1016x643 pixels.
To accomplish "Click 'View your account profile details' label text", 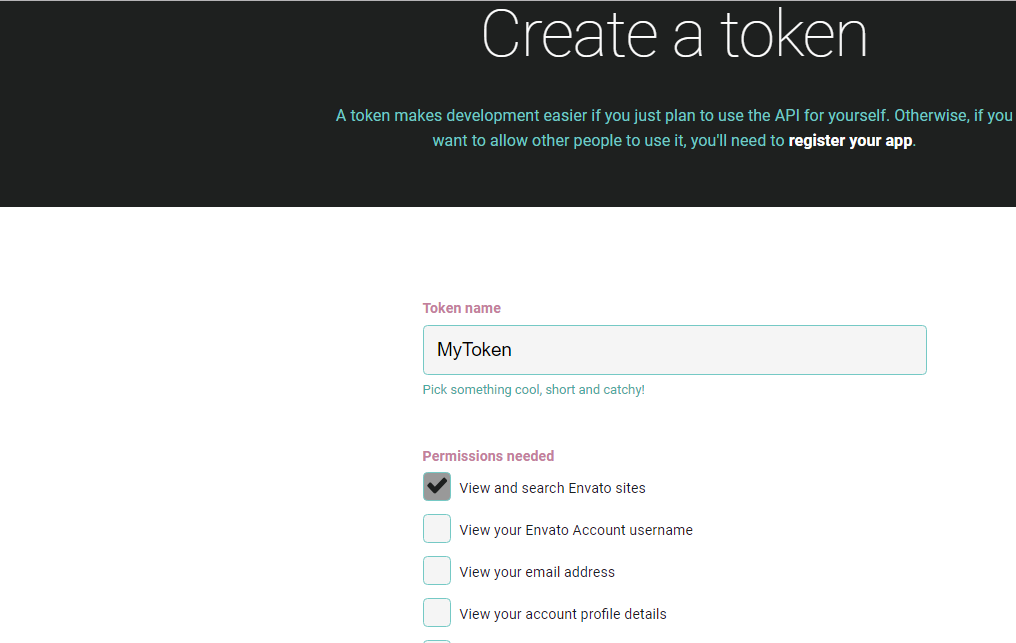I will coord(563,614).
